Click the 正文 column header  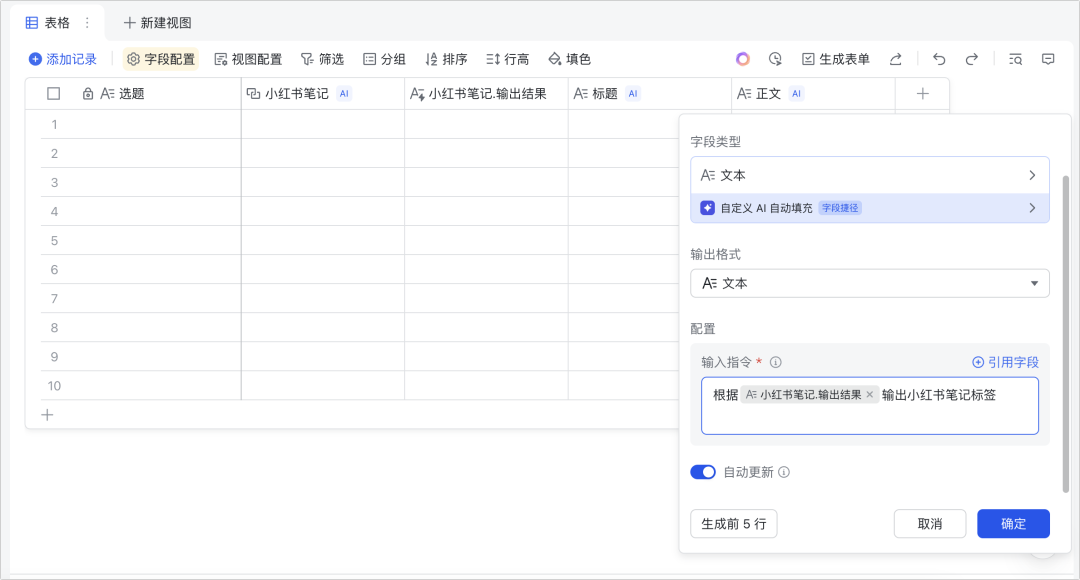point(813,94)
